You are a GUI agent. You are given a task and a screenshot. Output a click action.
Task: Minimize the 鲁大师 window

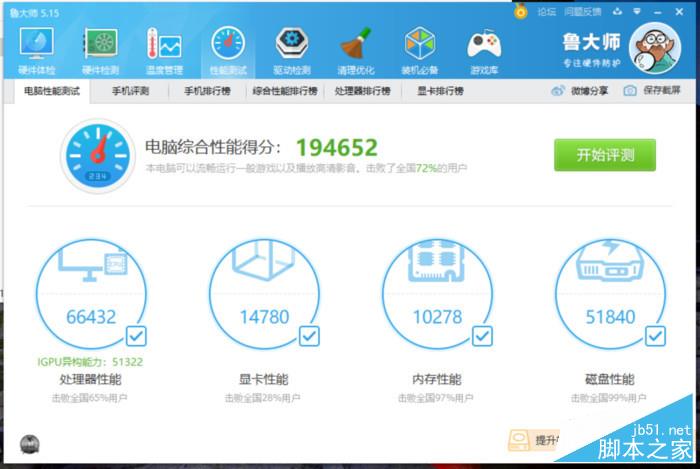click(x=658, y=12)
